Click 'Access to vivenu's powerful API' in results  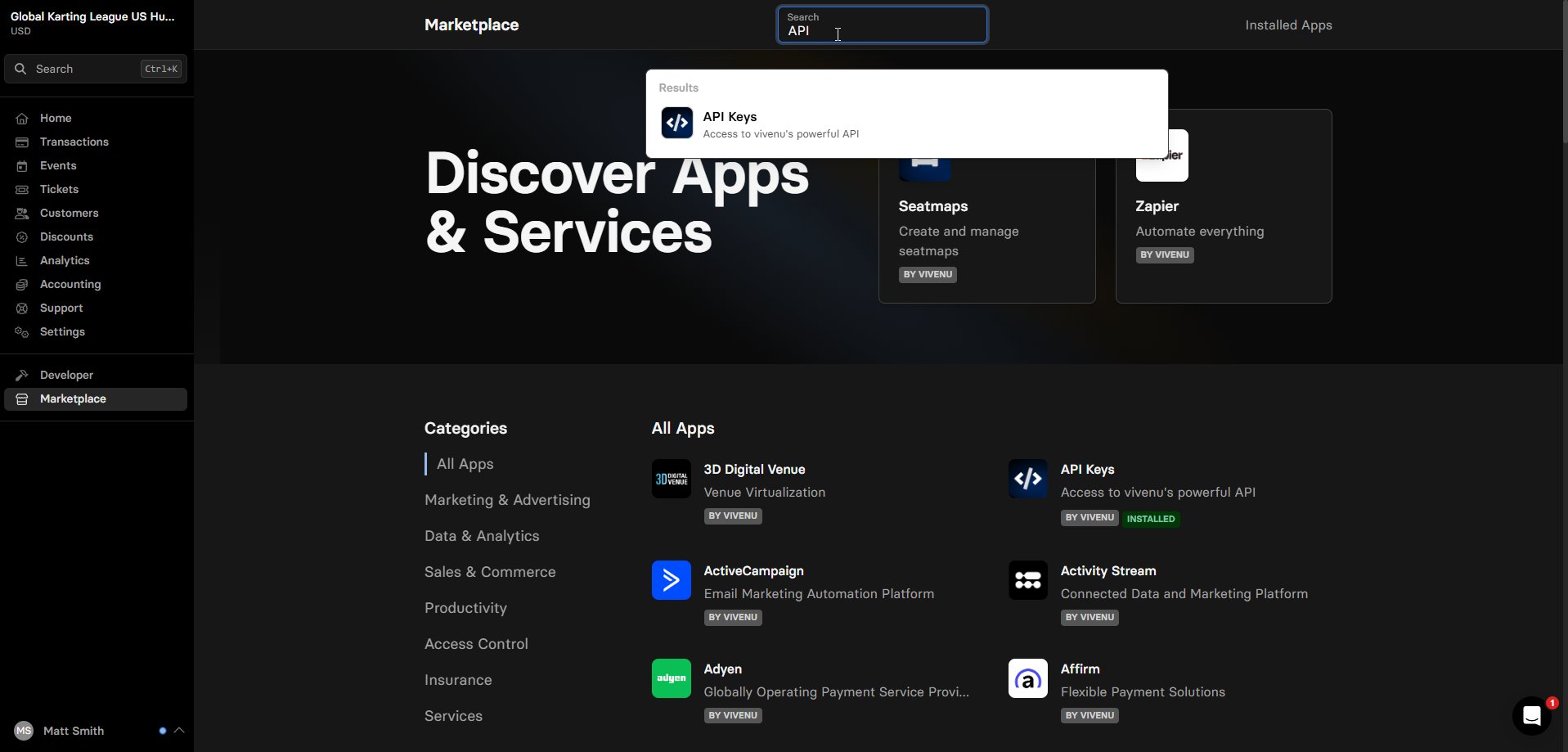click(780, 134)
